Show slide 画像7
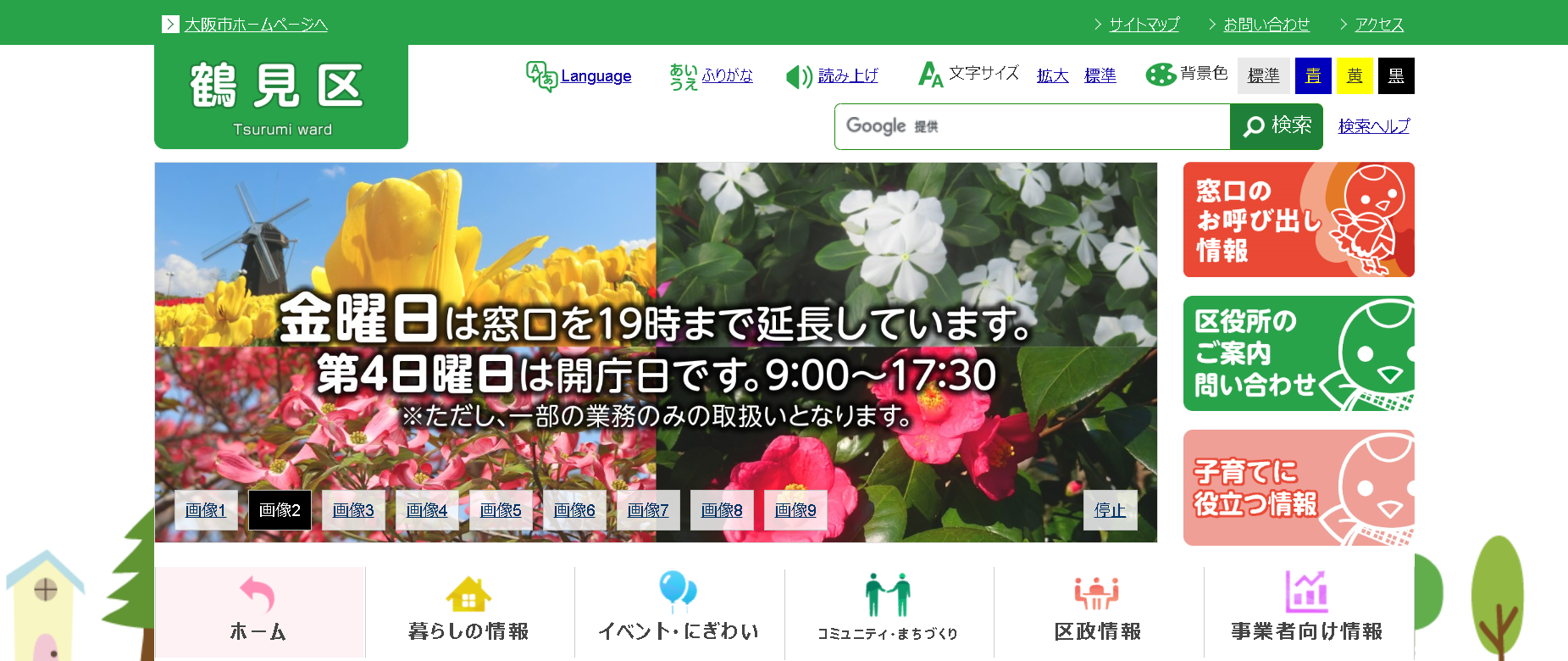The width and height of the screenshot is (1568, 661). 648,510
